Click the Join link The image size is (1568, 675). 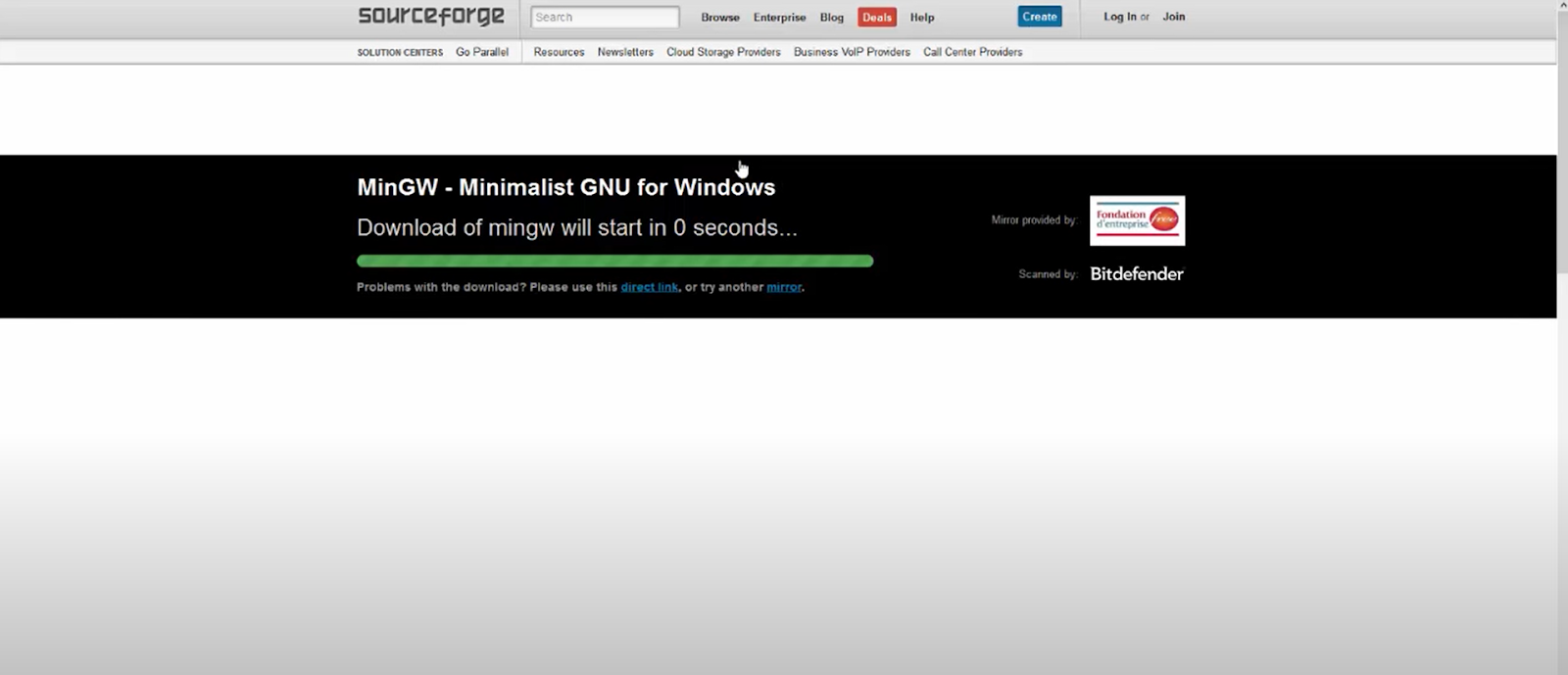pos(1174,17)
